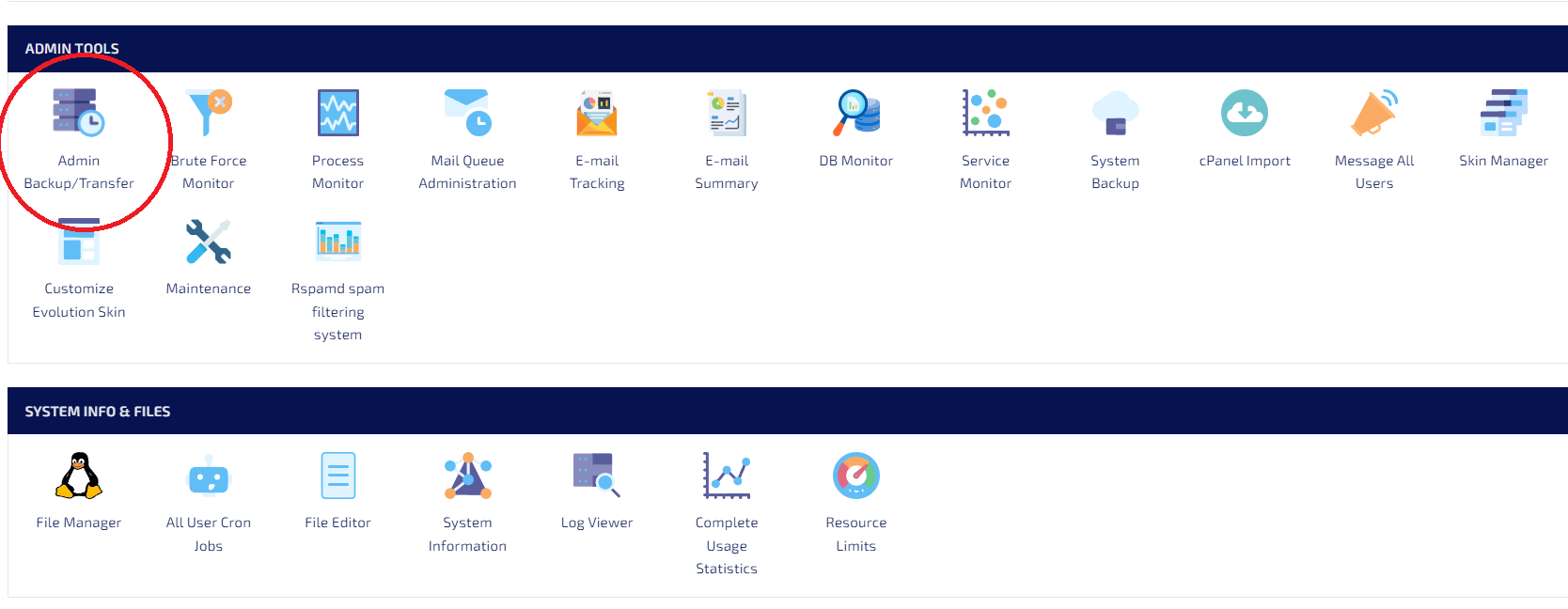View the E-mail Summary report icon
This screenshot has height=609, width=1568.
click(727, 114)
